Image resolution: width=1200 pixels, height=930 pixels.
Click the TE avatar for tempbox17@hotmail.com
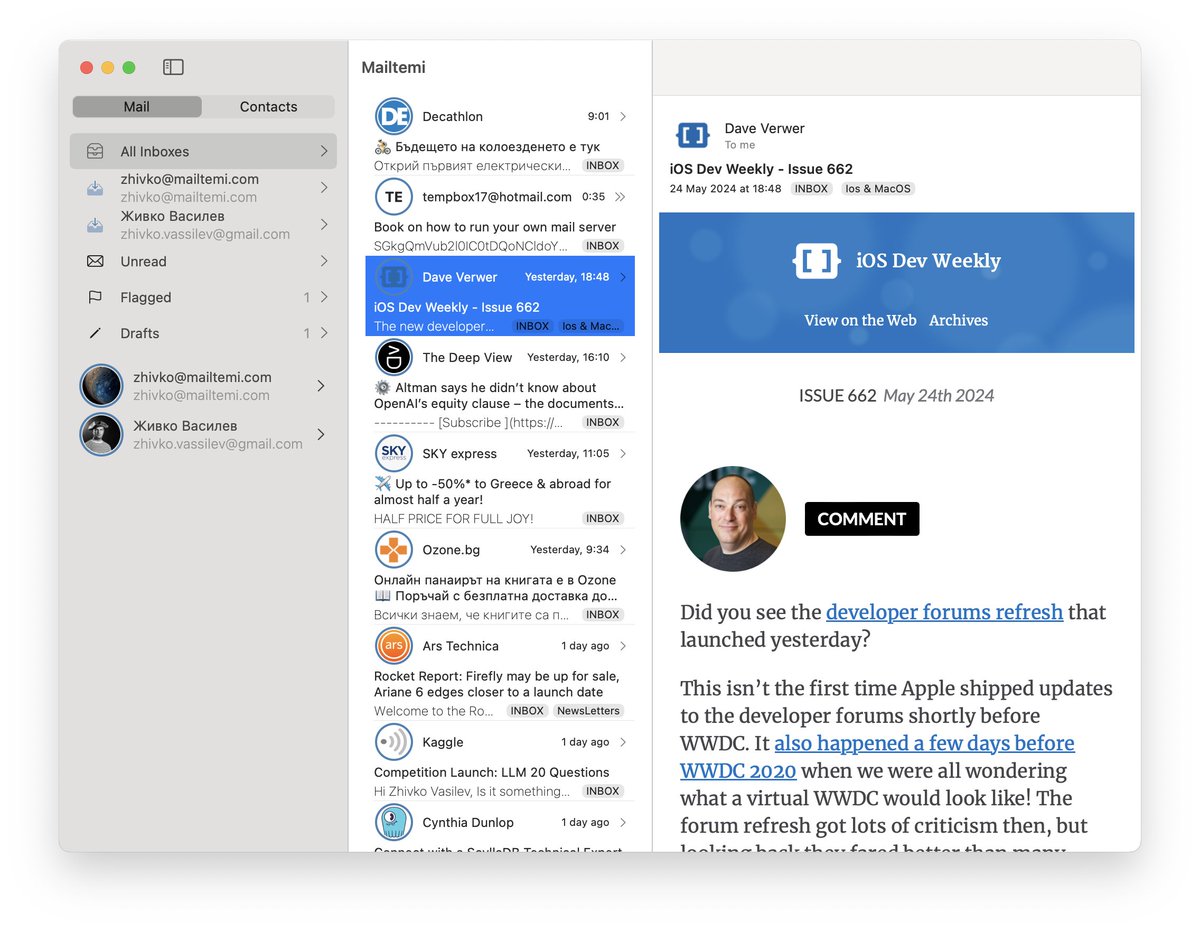click(394, 197)
